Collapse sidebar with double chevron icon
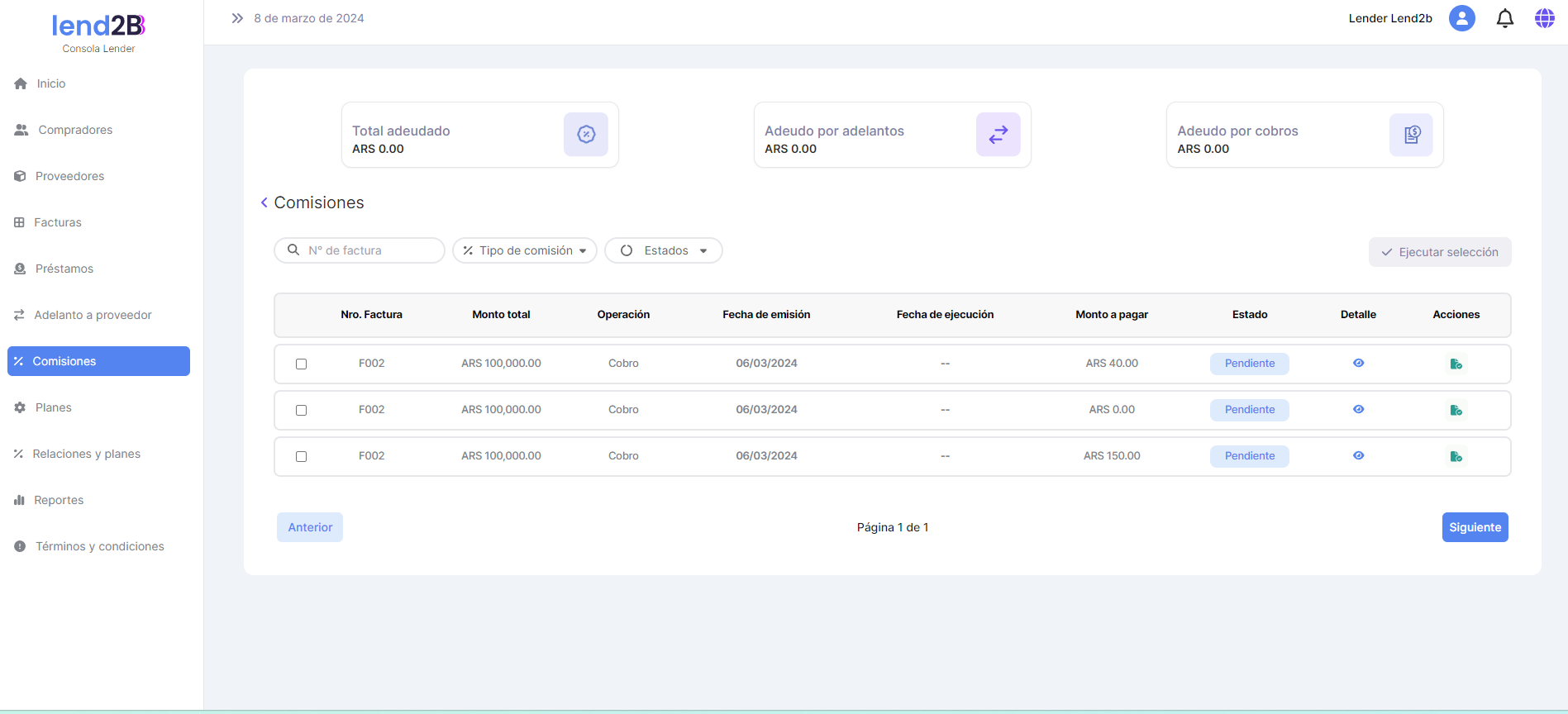1568x714 pixels. point(237,18)
